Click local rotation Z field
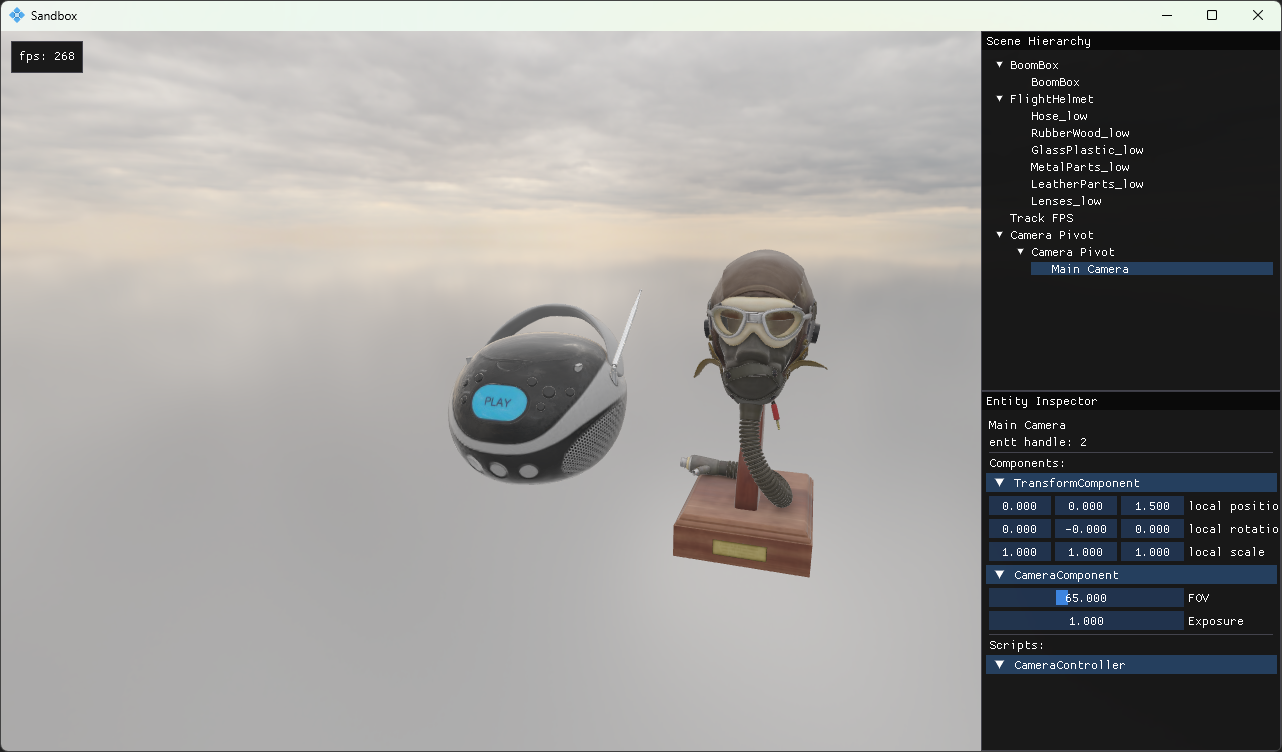The width and height of the screenshot is (1282, 752). pyautogui.click(x=1152, y=529)
